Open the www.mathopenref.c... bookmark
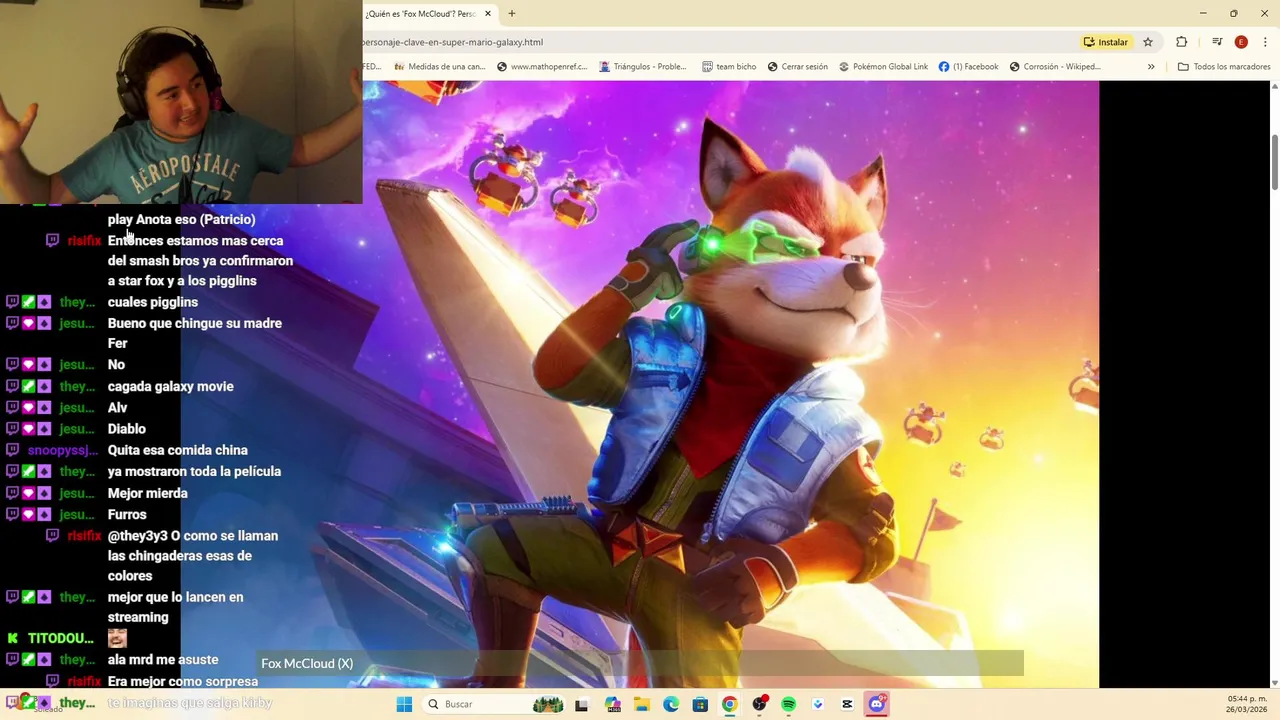The image size is (1280, 720). click(x=542, y=67)
